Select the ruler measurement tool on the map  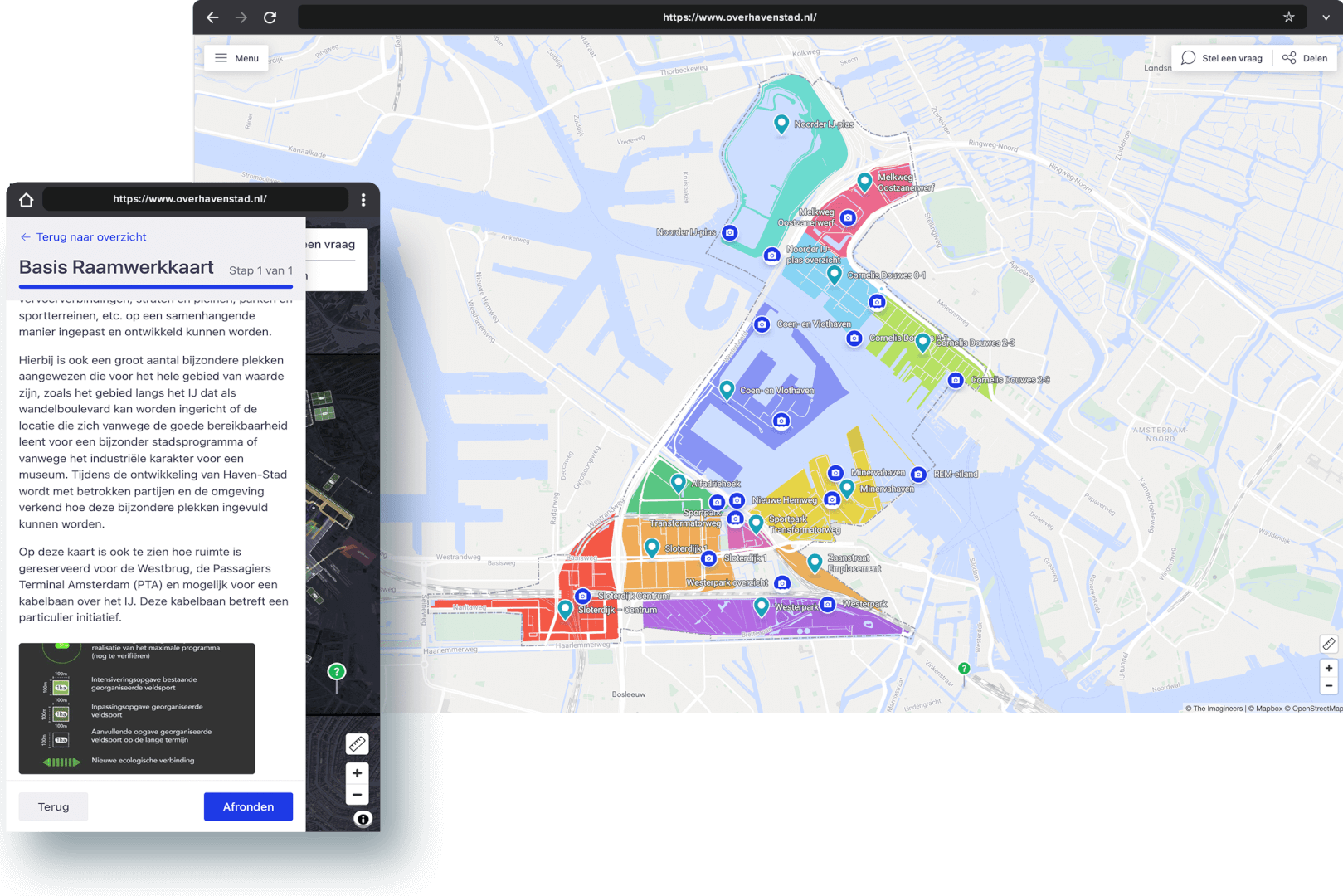(x=1329, y=644)
